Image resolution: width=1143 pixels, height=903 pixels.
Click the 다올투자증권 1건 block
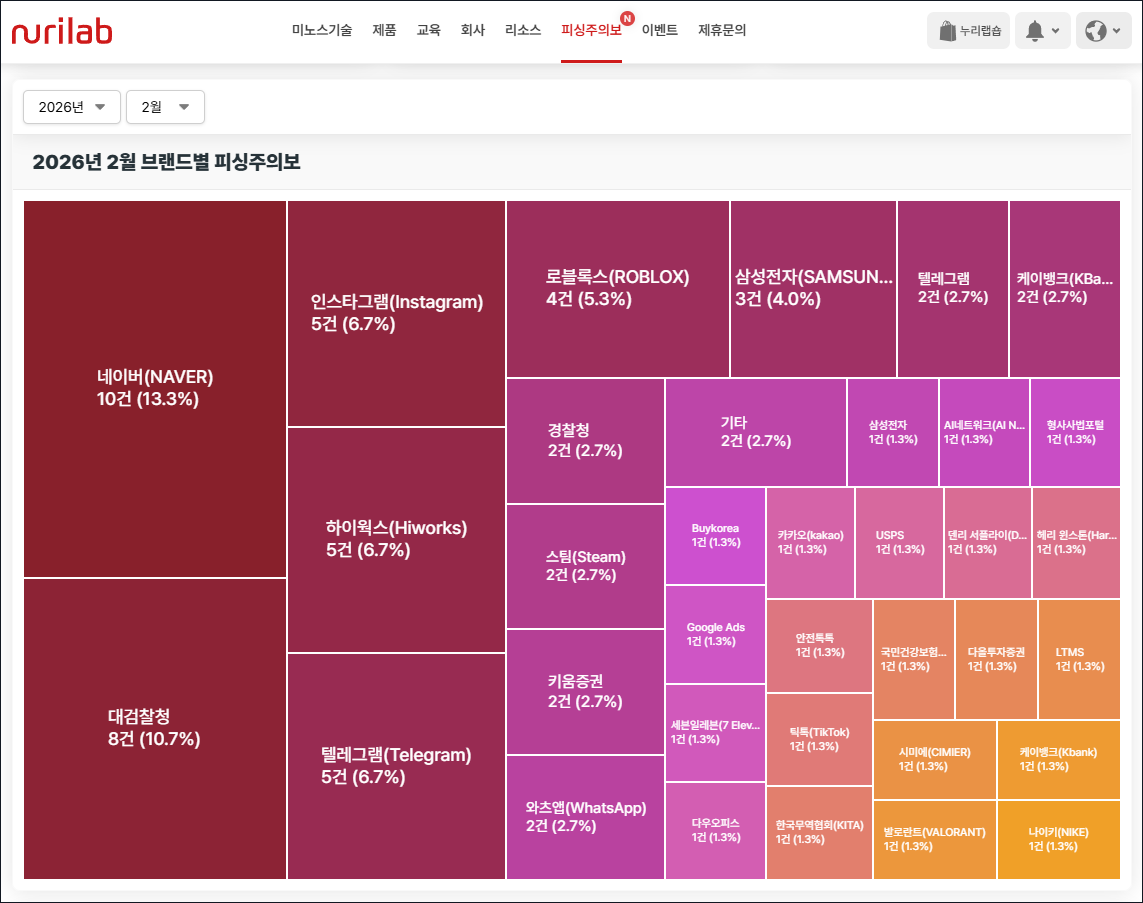tap(996, 660)
